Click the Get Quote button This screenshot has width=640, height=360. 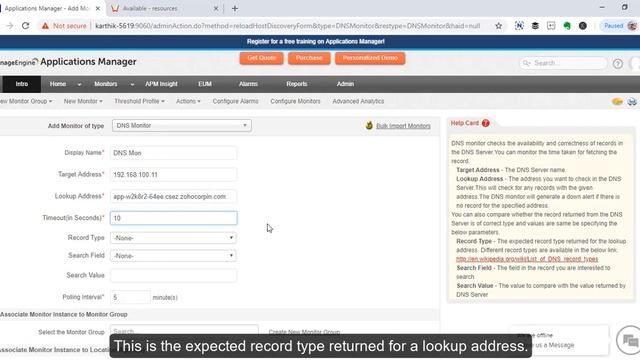(261, 58)
